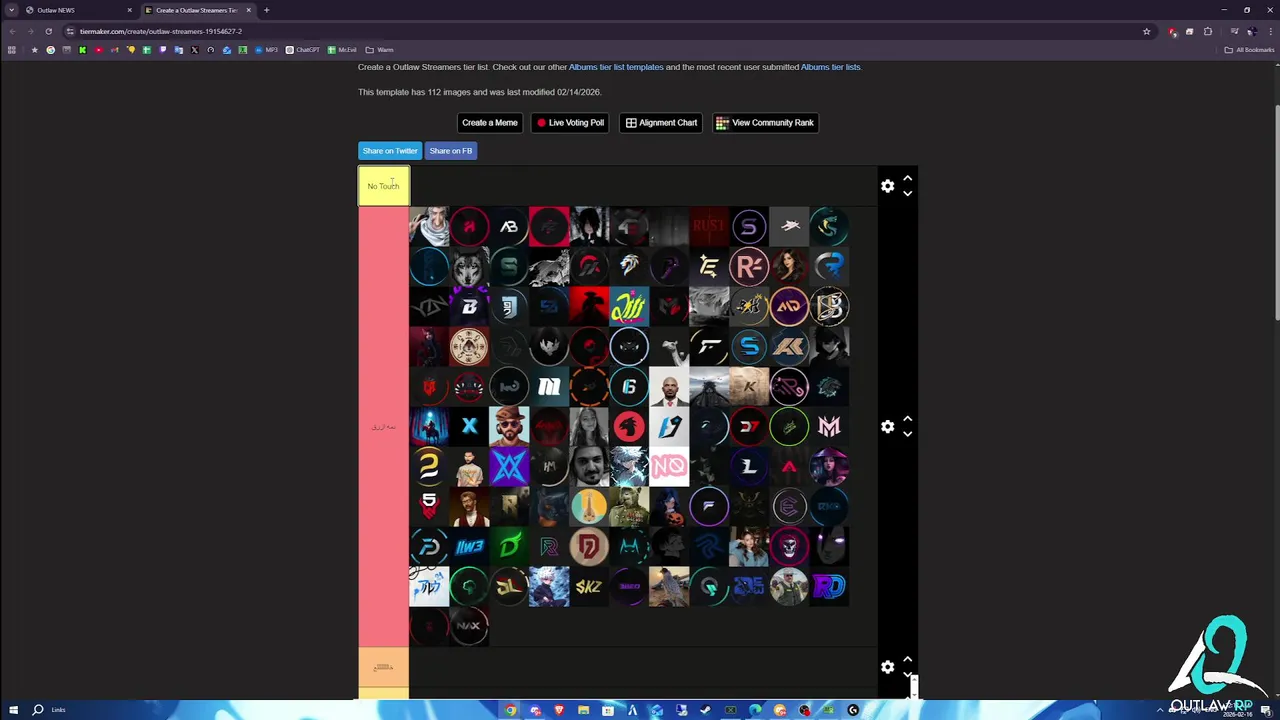Open settings gear for the orange tier

[887, 667]
